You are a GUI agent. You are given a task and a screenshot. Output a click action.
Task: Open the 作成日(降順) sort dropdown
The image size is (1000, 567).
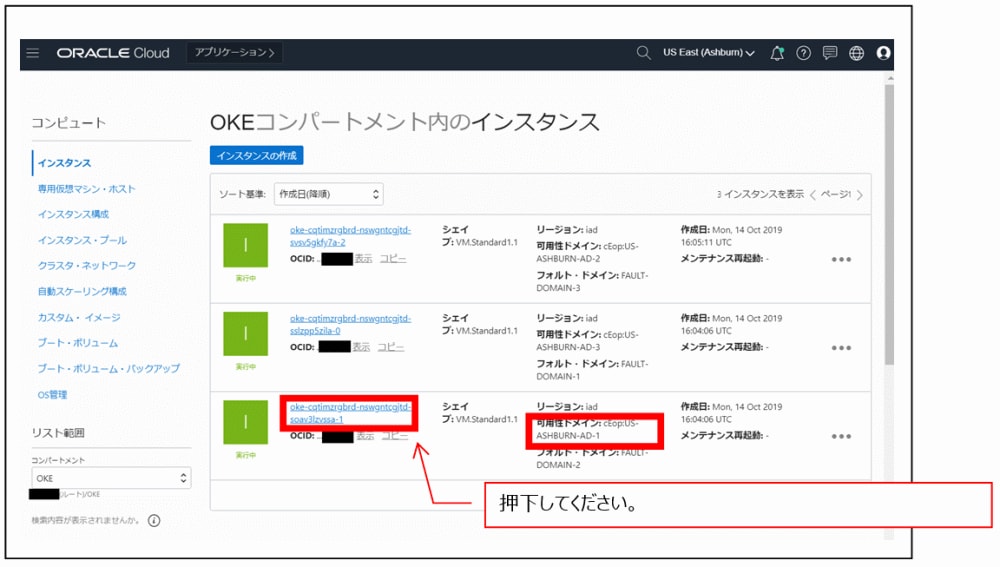click(328, 195)
